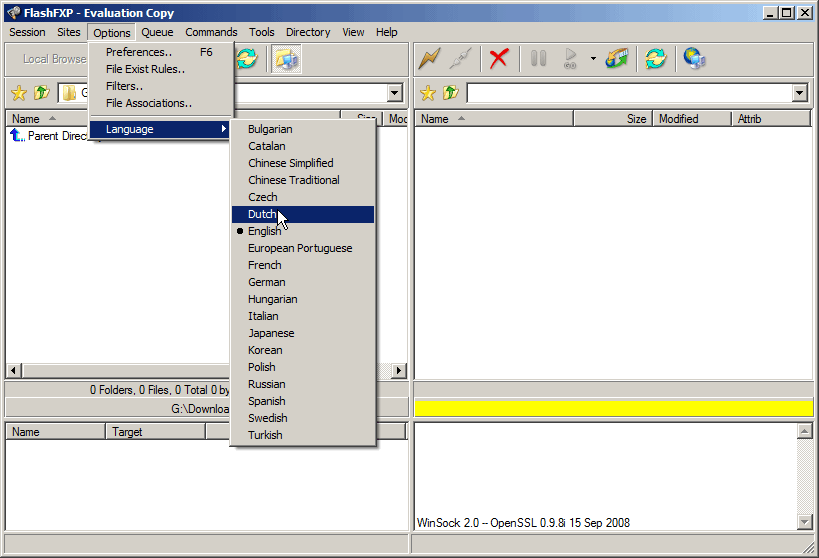Image resolution: width=819 pixels, height=558 pixels.
Task: Sort right pane by Attrib column
Action: click(x=771, y=119)
